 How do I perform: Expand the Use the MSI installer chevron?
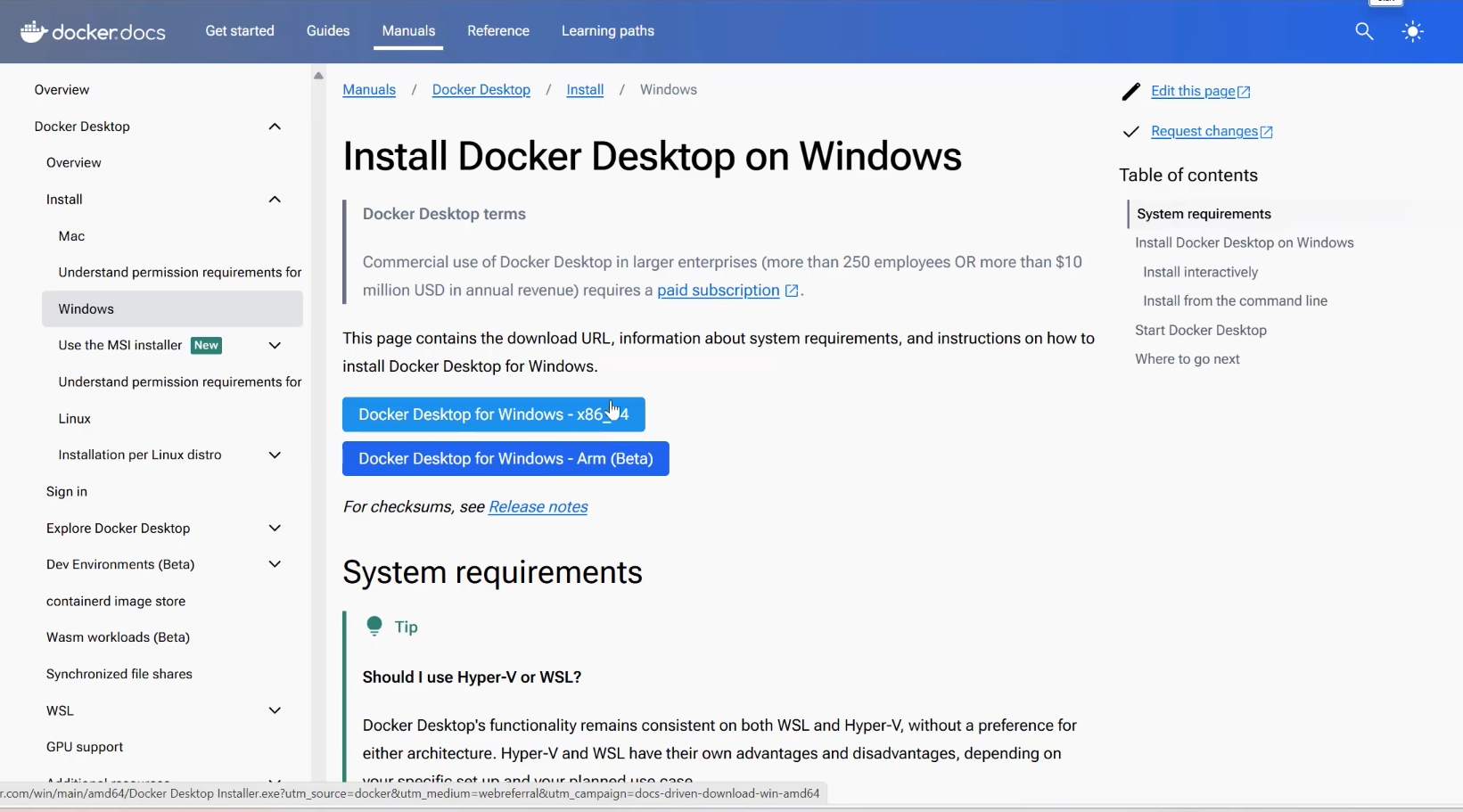click(x=275, y=346)
